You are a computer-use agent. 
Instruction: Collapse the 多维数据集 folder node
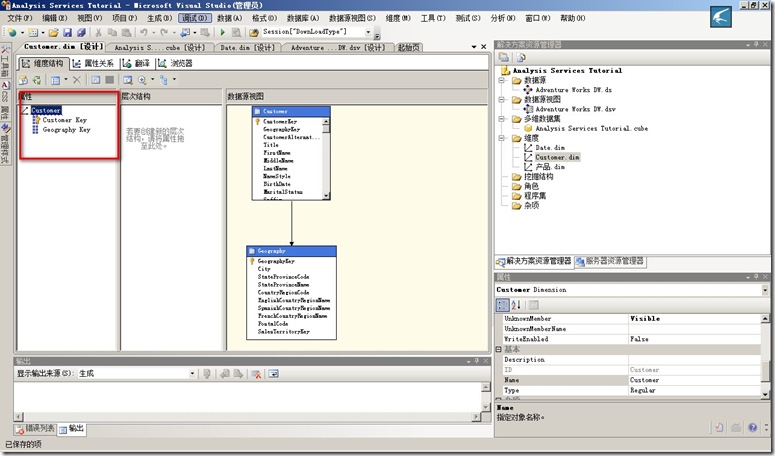pos(502,119)
